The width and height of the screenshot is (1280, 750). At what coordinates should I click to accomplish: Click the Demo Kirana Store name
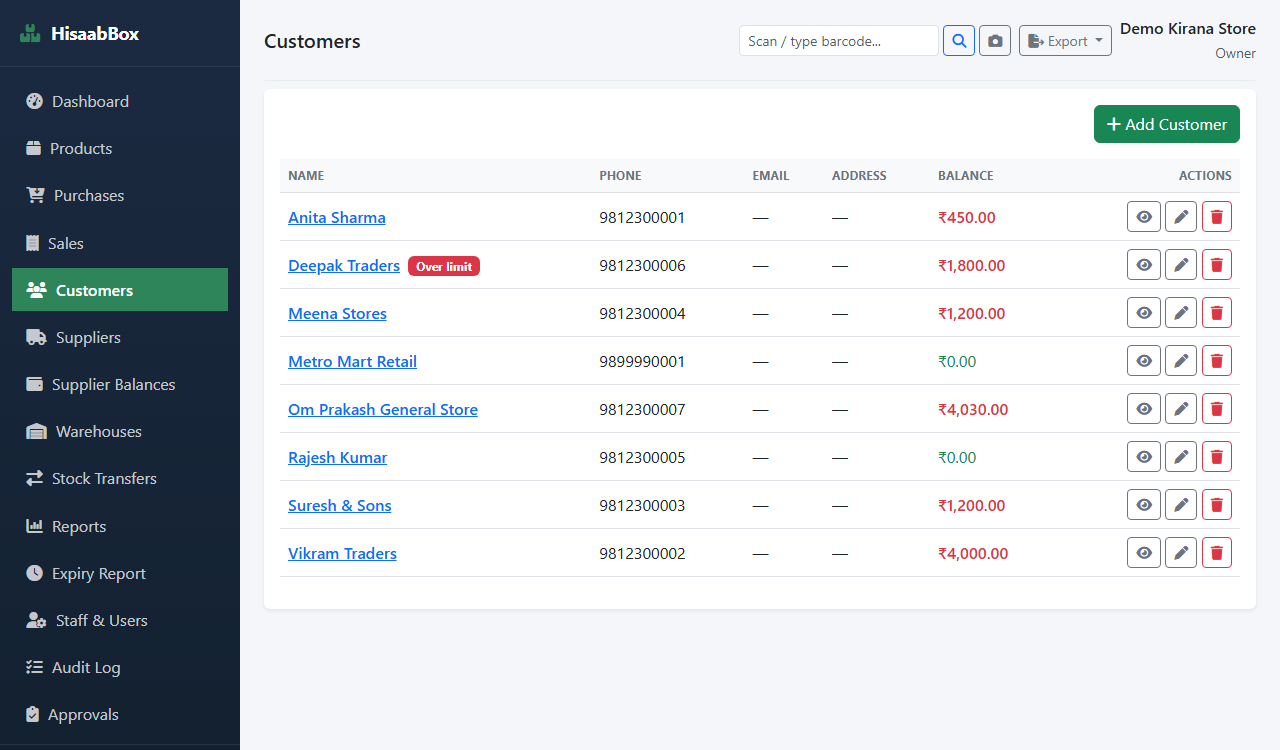(1188, 29)
